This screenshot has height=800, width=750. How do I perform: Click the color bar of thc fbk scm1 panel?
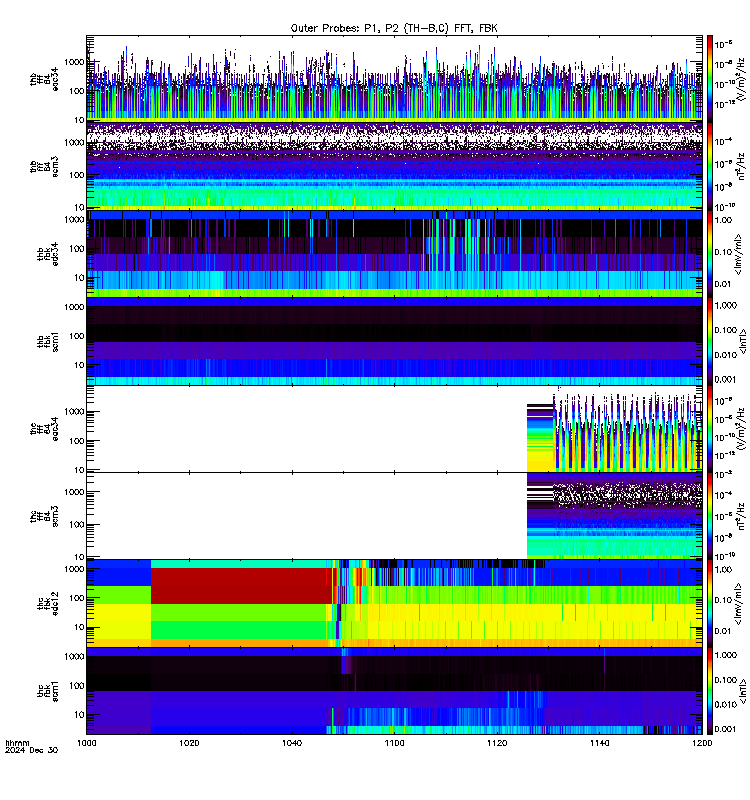(x=710, y=691)
